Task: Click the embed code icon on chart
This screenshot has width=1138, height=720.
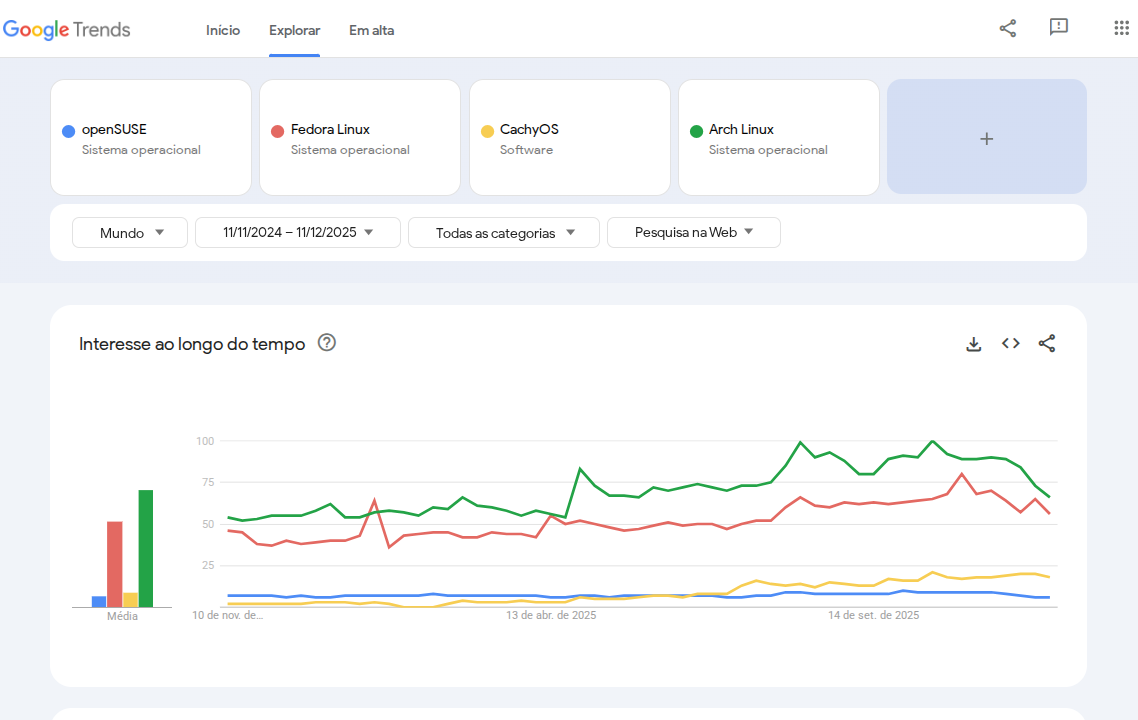Action: (1010, 344)
